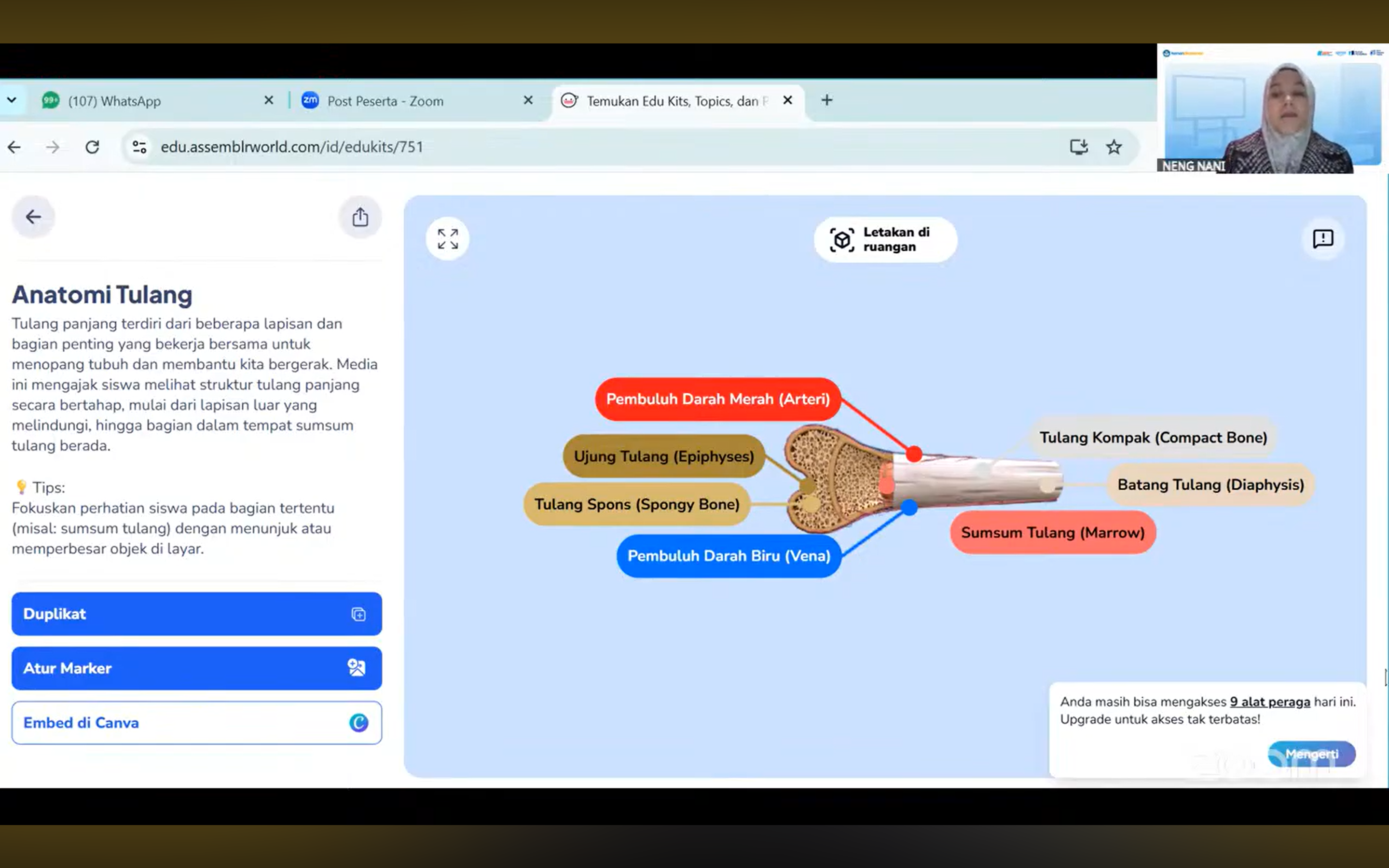Switch to the WhatsApp tab
This screenshot has width=1389, height=868.
click(115, 102)
